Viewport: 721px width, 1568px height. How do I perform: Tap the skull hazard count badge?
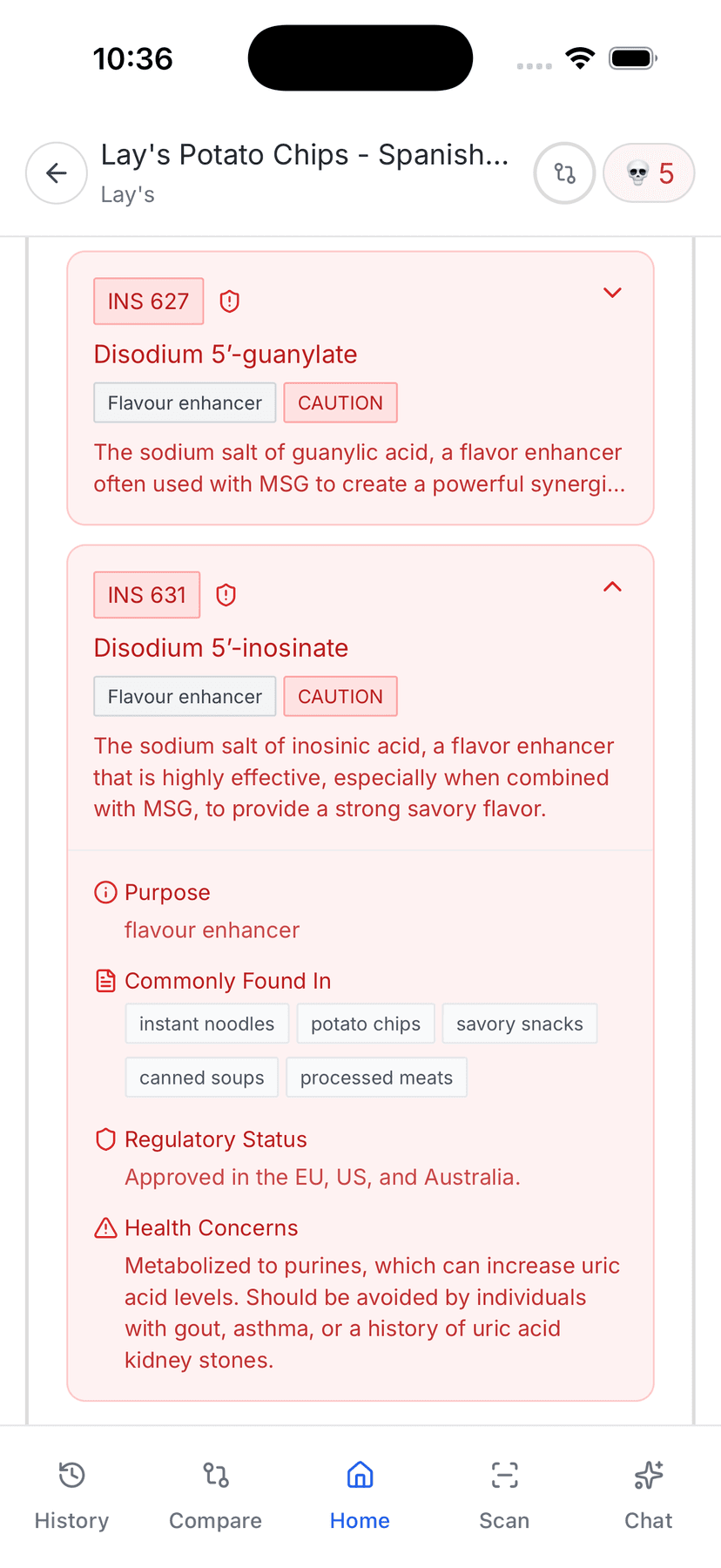(x=649, y=173)
